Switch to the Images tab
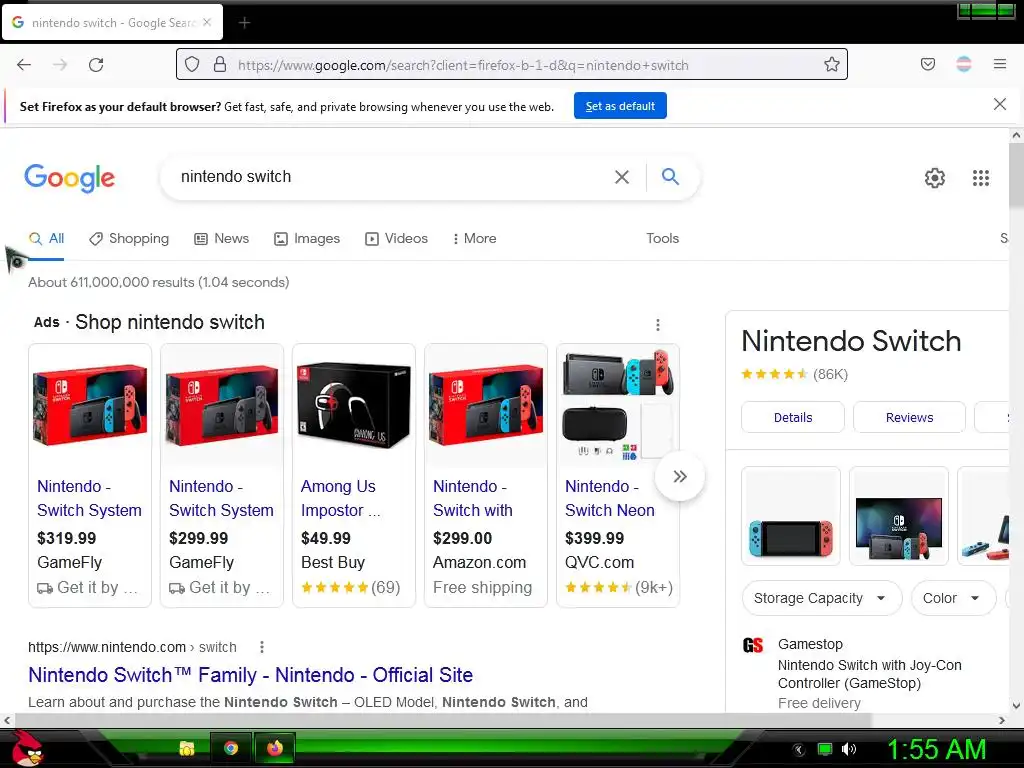This screenshot has width=1024, height=768. 307,238
